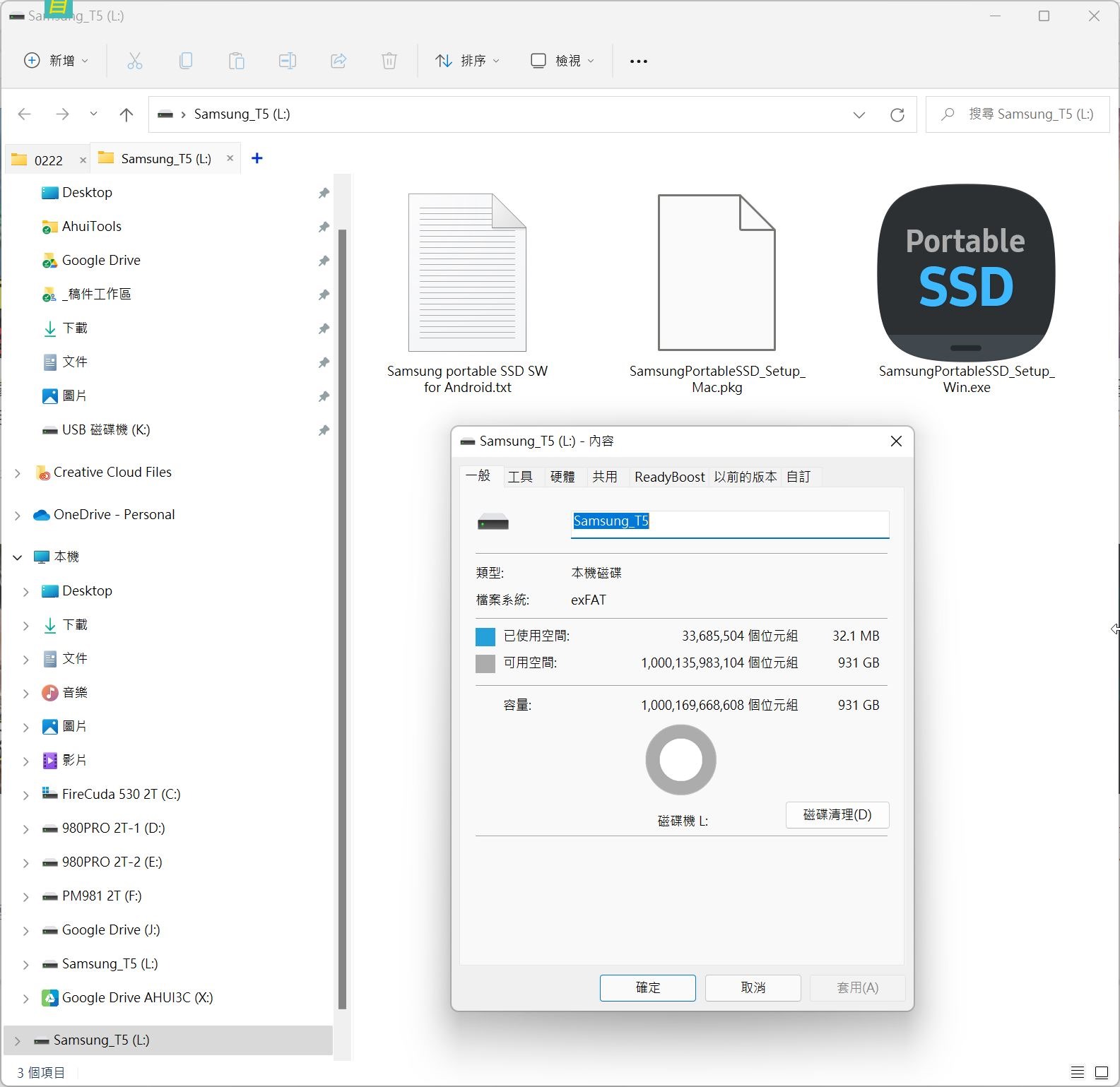Go up one folder level
This screenshot has height=1087, width=1120.
pyautogui.click(x=126, y=114)
